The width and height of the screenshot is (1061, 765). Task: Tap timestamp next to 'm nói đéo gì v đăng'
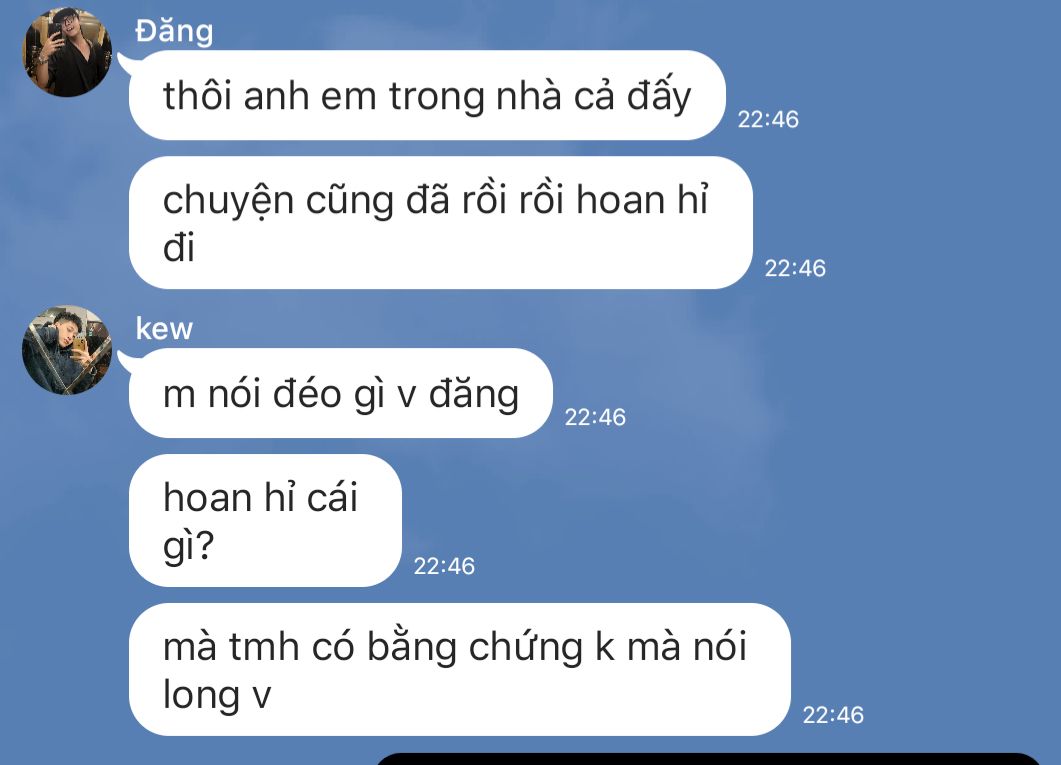pos(595,417)
